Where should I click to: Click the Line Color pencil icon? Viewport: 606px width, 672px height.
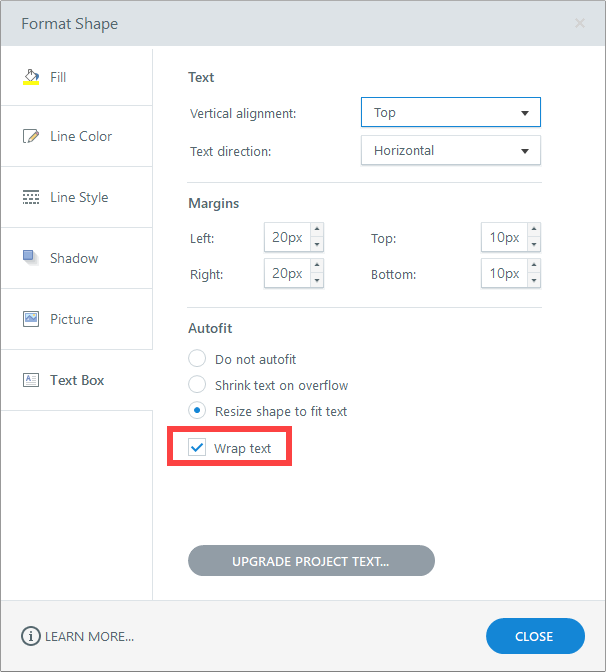(x=31, y=136)
